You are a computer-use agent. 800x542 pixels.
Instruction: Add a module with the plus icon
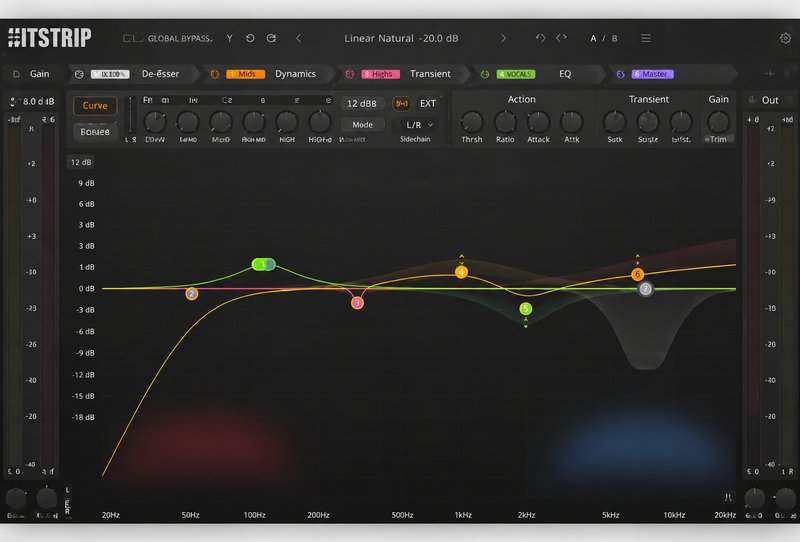[x=769, y=74]
